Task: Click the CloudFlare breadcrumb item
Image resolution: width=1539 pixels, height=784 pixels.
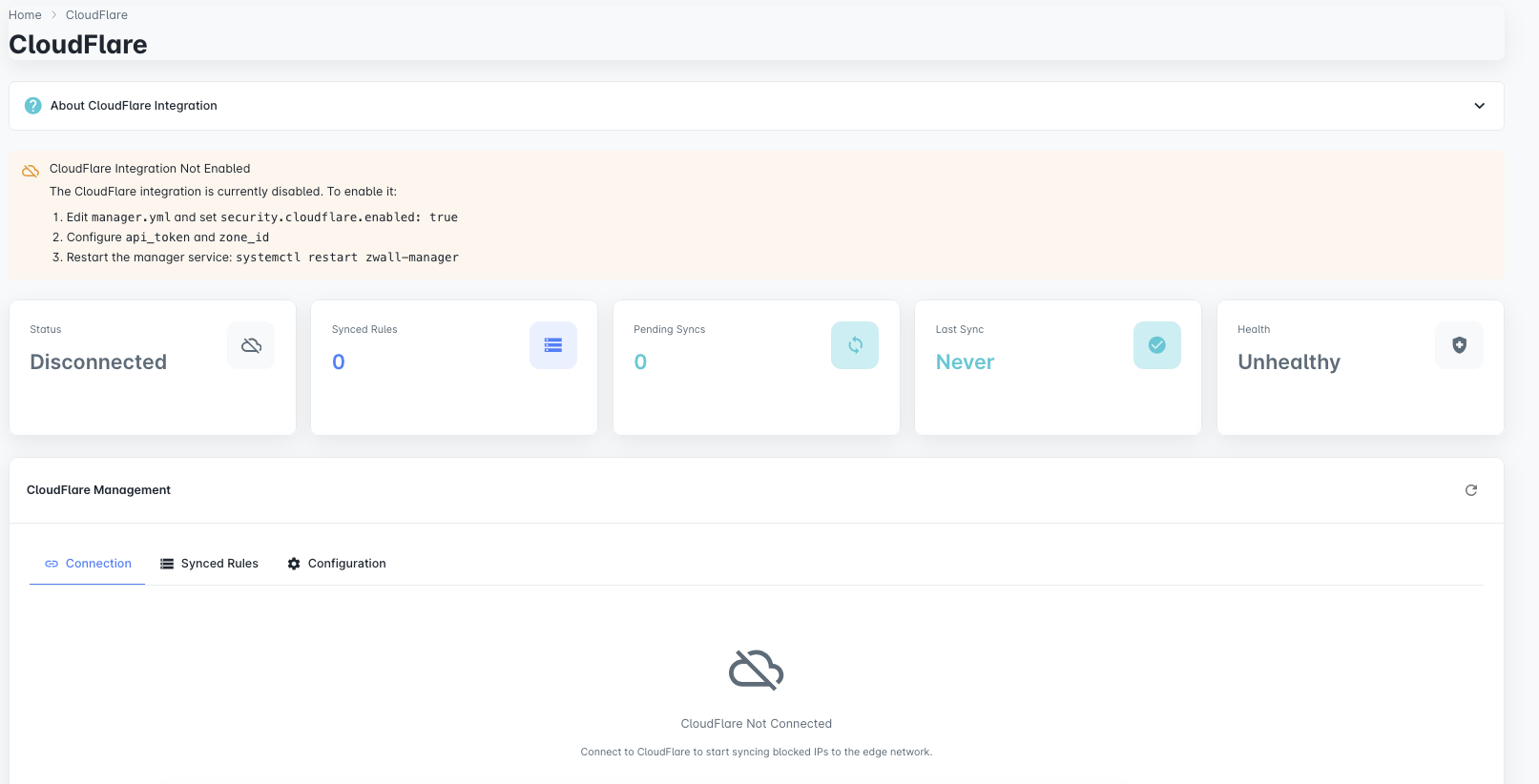Action: tap(96, 15)
